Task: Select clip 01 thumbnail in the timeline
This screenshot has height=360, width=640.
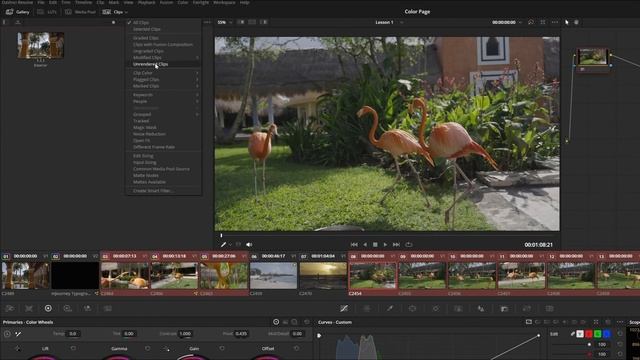Action: [25, 276]
